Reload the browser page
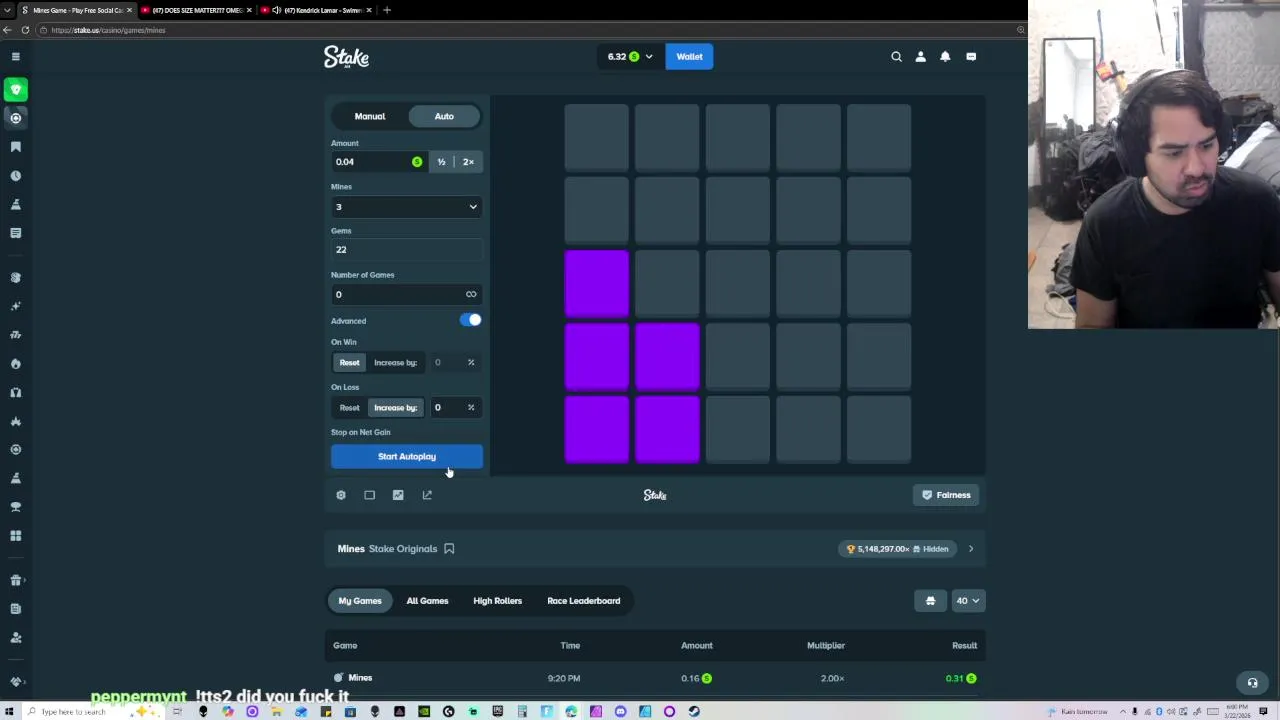The width and height of the screenshot is (1280, 720). point(25,30)
